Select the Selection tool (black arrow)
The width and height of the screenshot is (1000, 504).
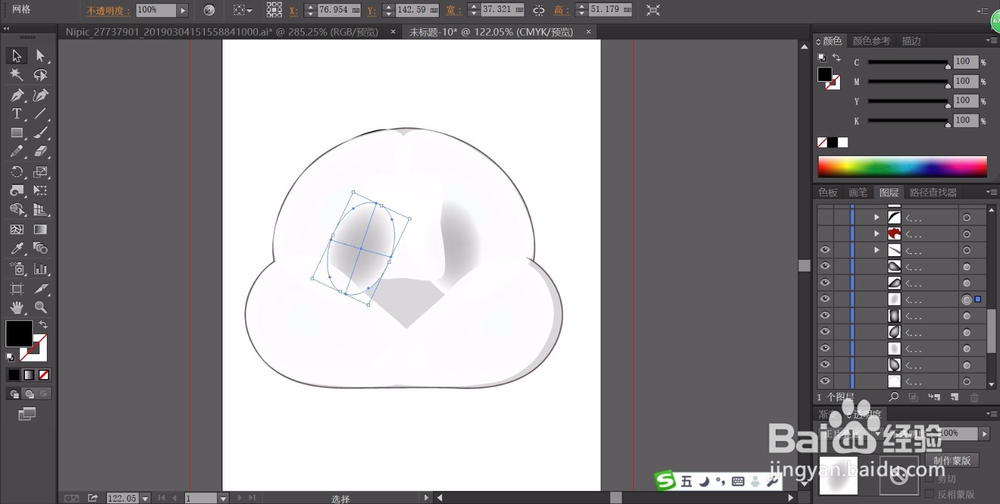coord(17,56)
